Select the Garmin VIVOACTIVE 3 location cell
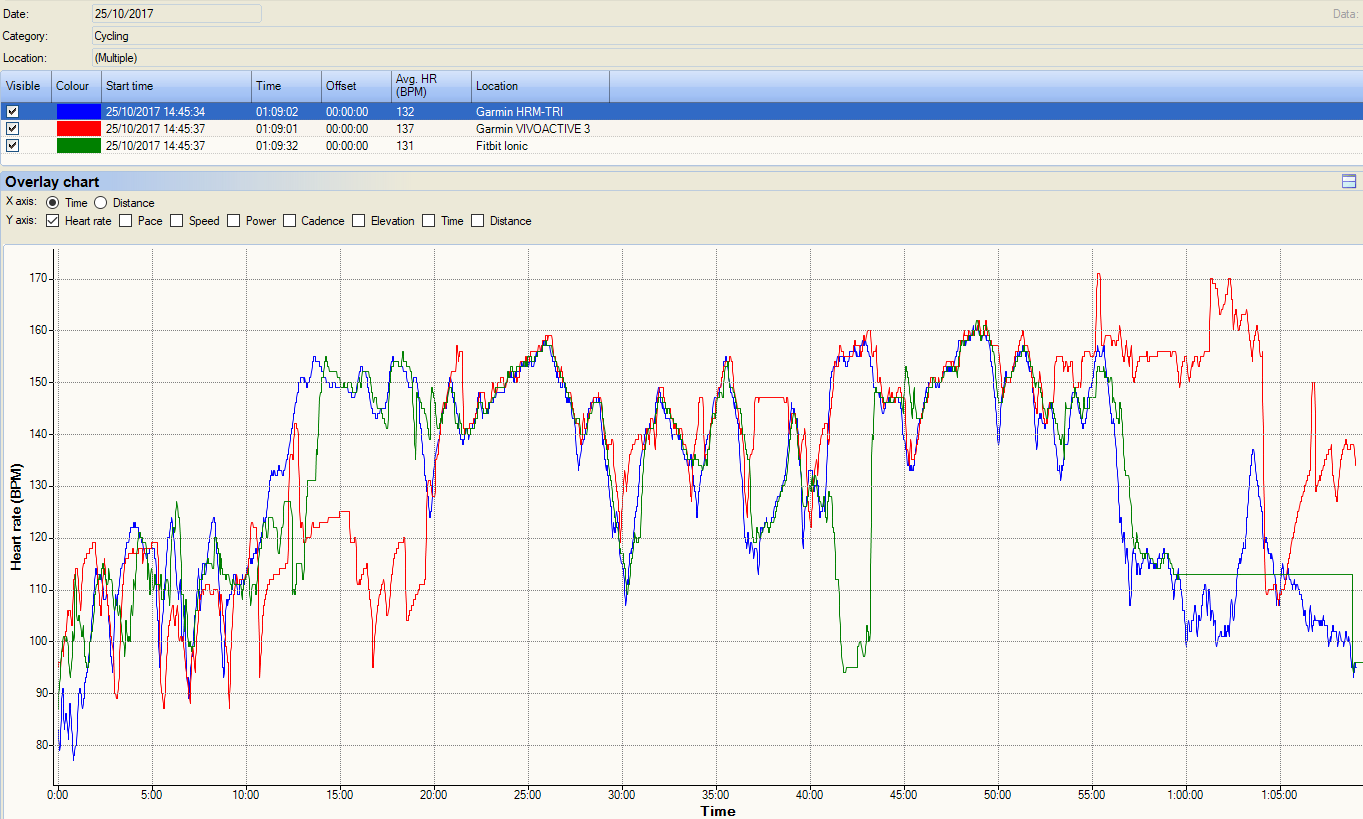The image size is (1363, 819). point(541,128)
